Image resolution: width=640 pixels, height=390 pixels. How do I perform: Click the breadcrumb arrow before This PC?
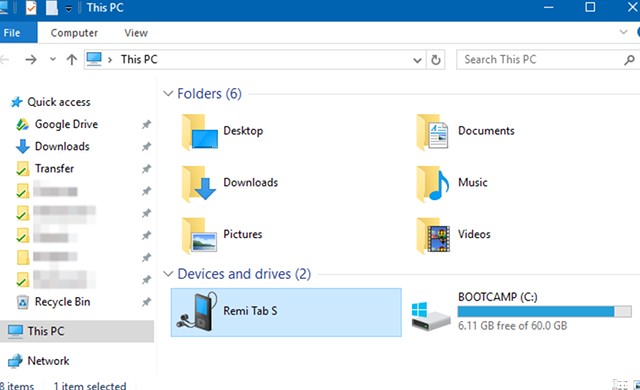coord(110,60)
